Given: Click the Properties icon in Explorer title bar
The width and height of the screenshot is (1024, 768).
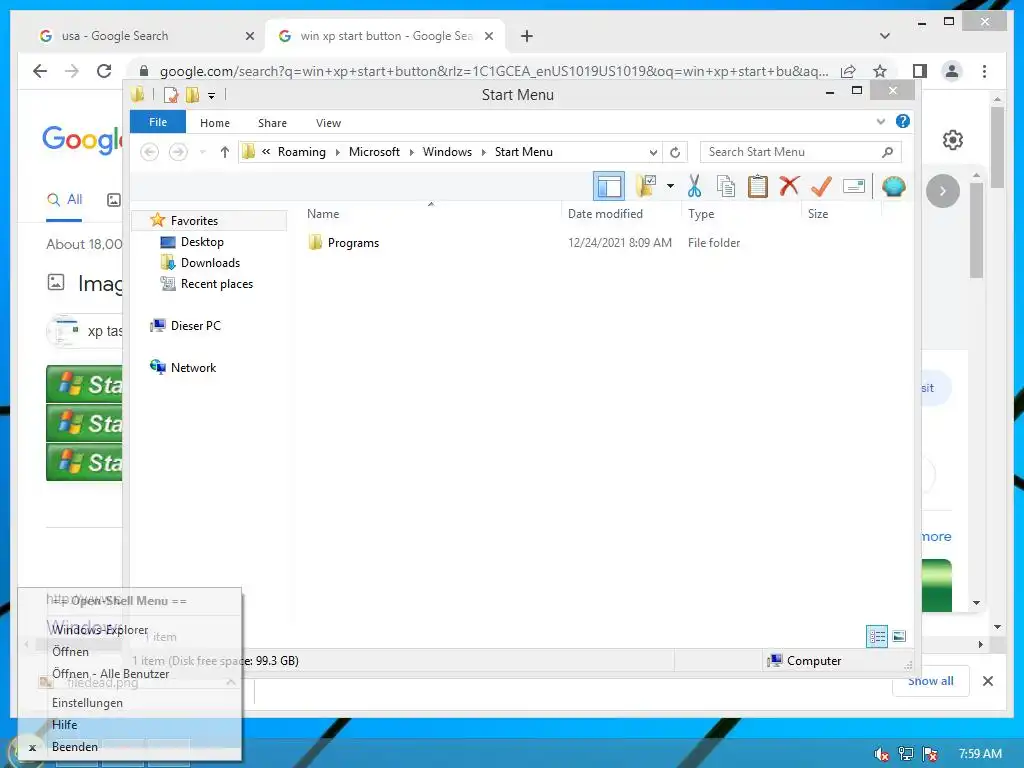Looking at the screenshot, I should pyautogui.click(x=171, y=95).
